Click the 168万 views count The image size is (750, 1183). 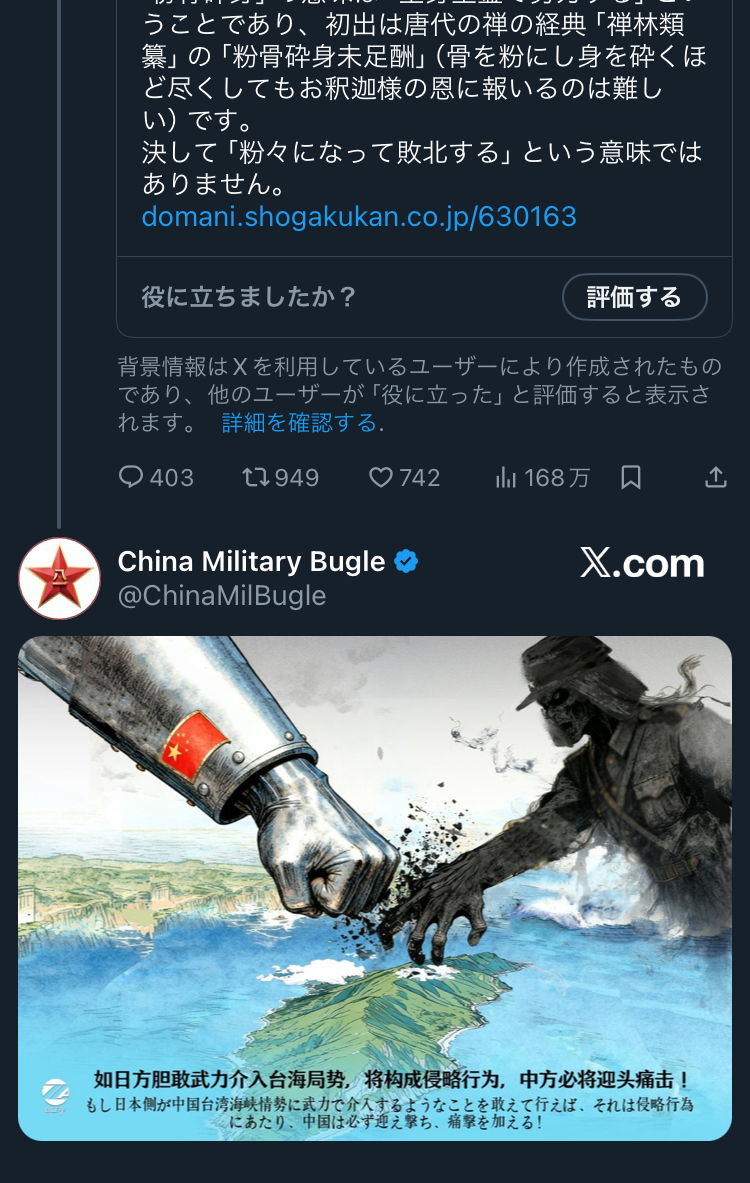pos(557,478)
